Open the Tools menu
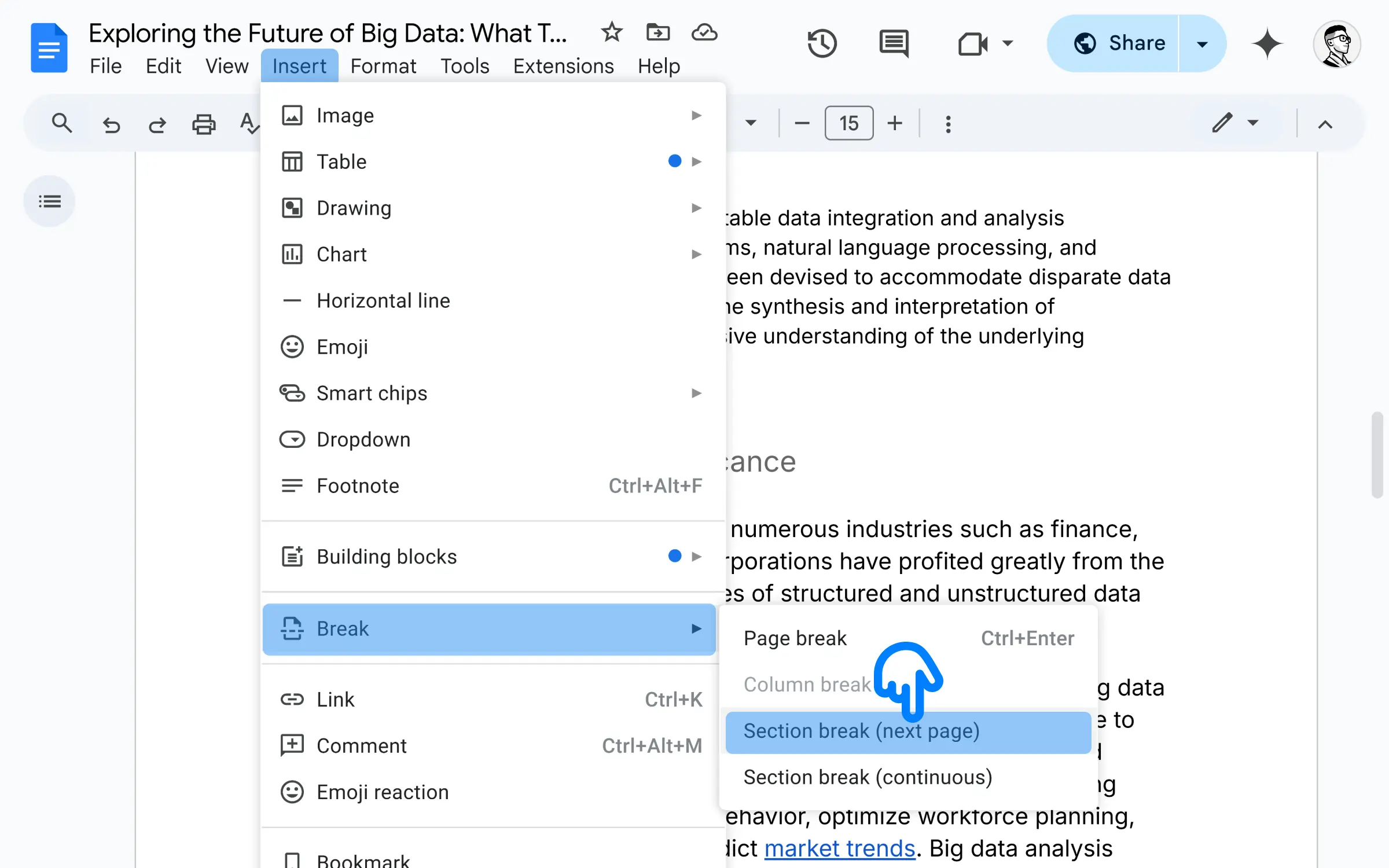Viewport: 1389px width, 868px height. 465,66
